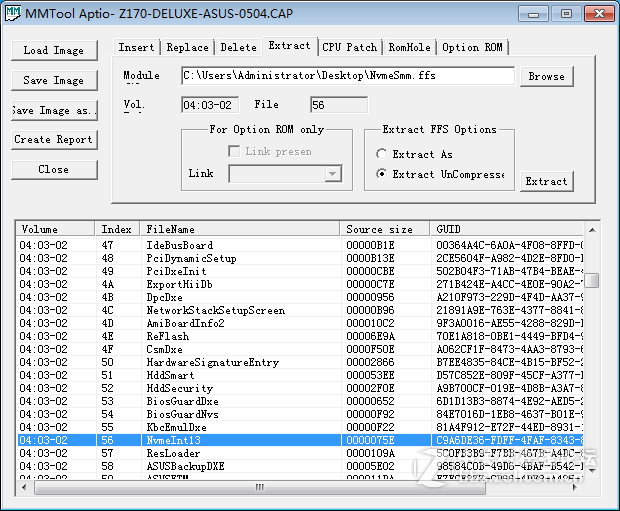Select the Extract As radio option
The width and height of the screenshot is (620, 511).
pos(382,154)
